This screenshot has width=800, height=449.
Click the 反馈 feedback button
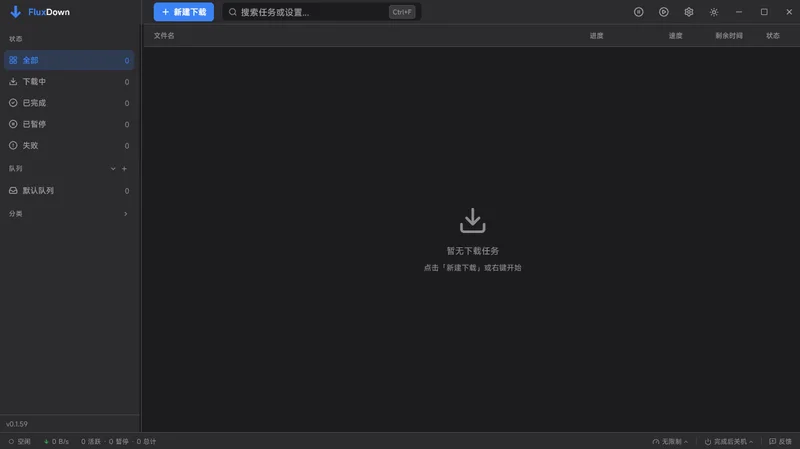pos(780,441)
